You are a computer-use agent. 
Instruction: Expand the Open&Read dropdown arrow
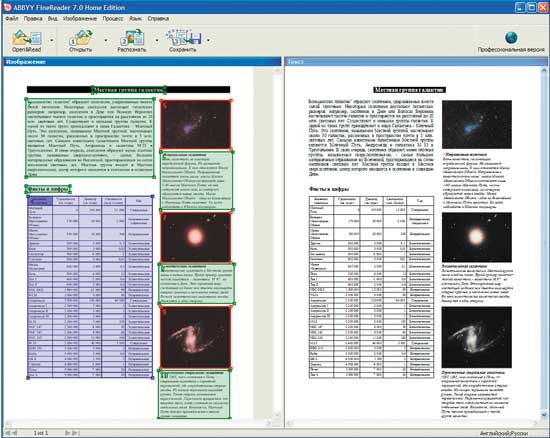click(52, 40)
